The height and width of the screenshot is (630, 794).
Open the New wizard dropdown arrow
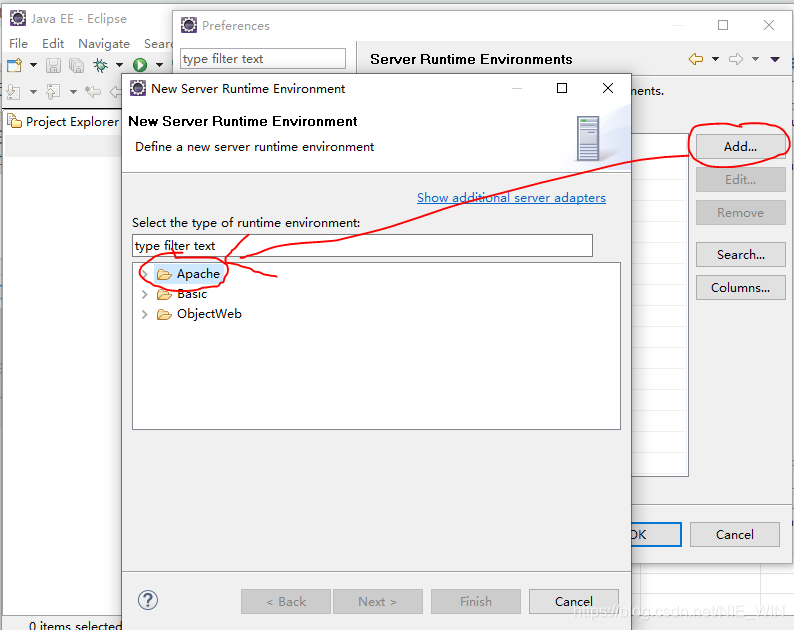tap(33, 65)
